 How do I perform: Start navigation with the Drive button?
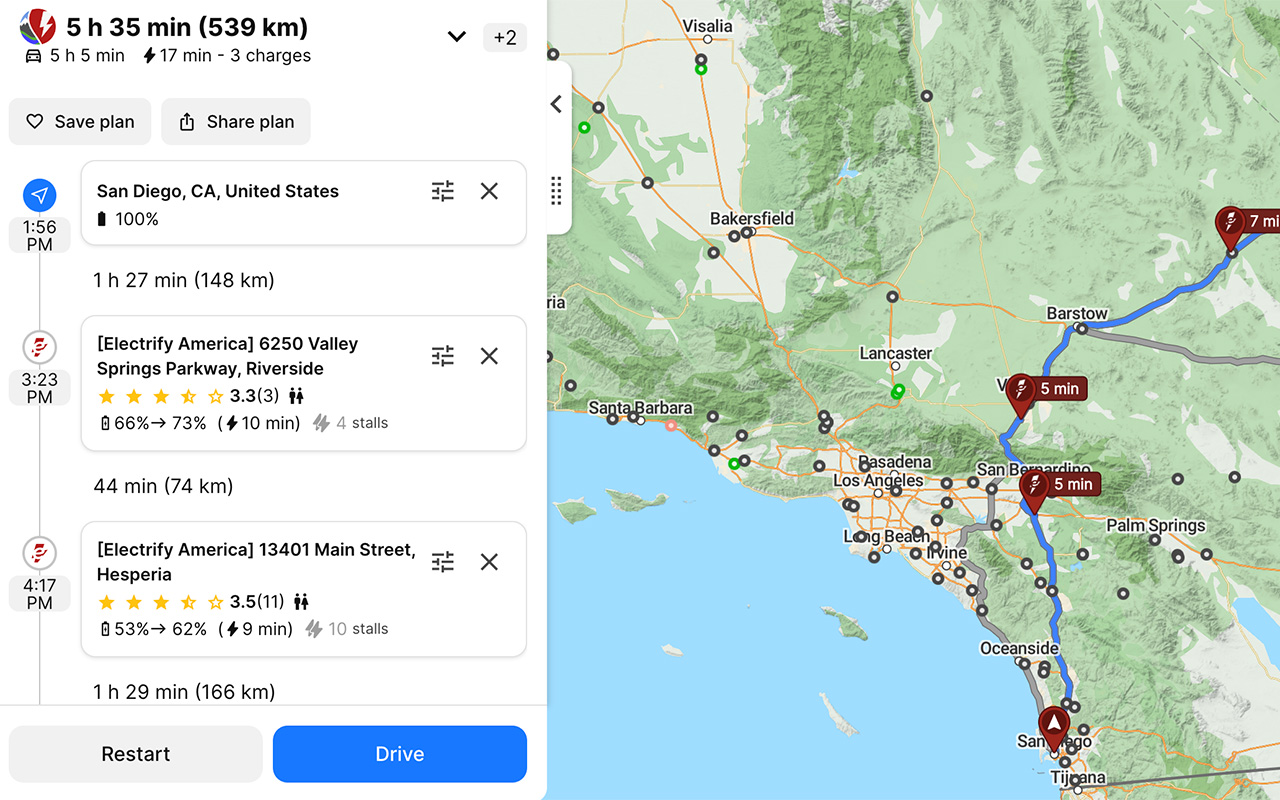point(399,754)
